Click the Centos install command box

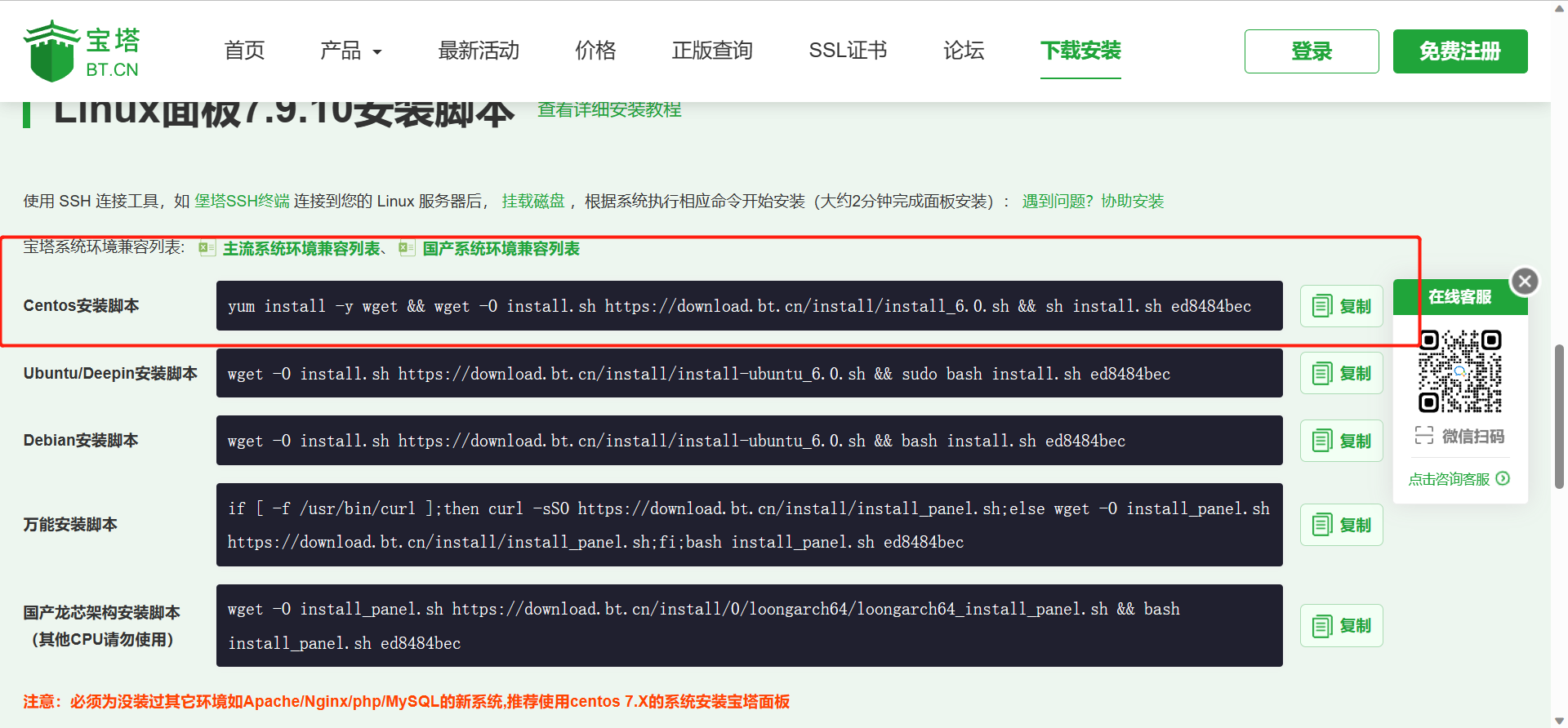[x=749, y=306]
